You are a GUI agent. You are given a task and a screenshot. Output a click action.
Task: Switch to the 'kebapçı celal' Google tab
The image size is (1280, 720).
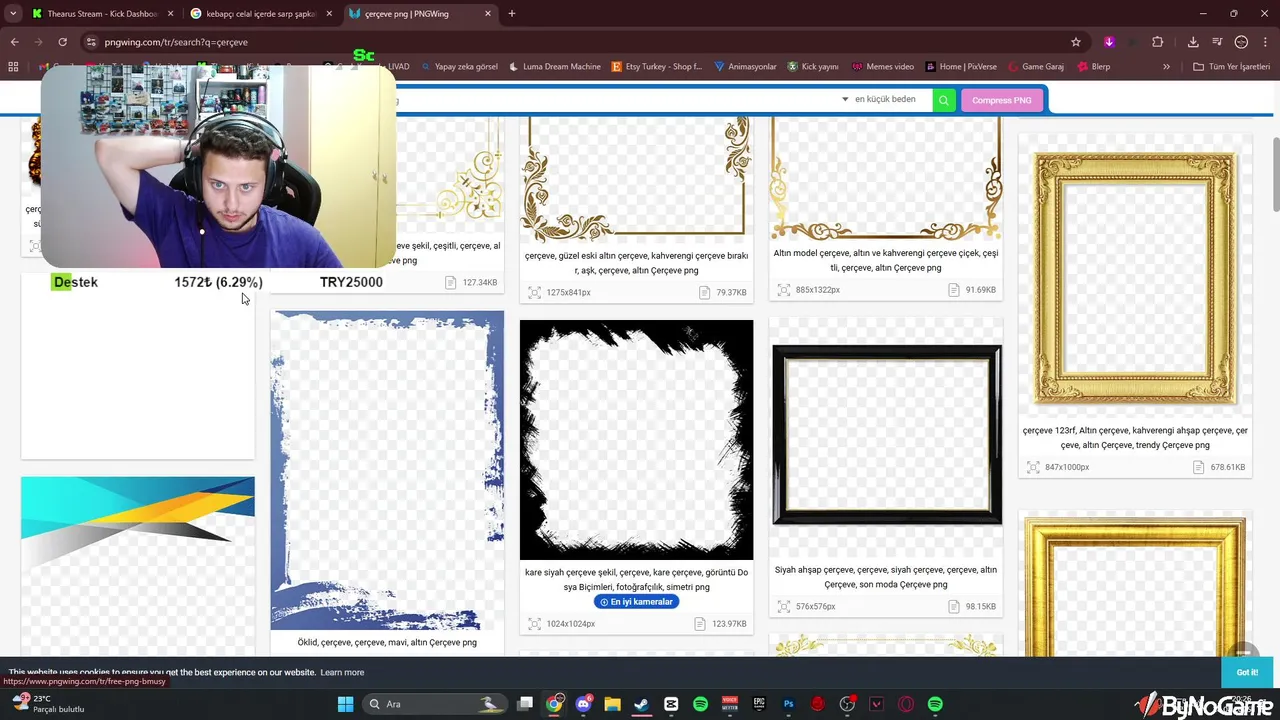click(260, 14)
